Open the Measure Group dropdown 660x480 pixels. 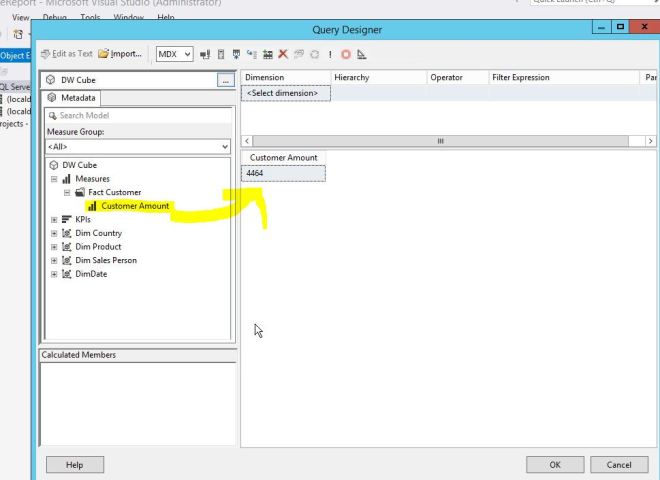pos(225,147)
